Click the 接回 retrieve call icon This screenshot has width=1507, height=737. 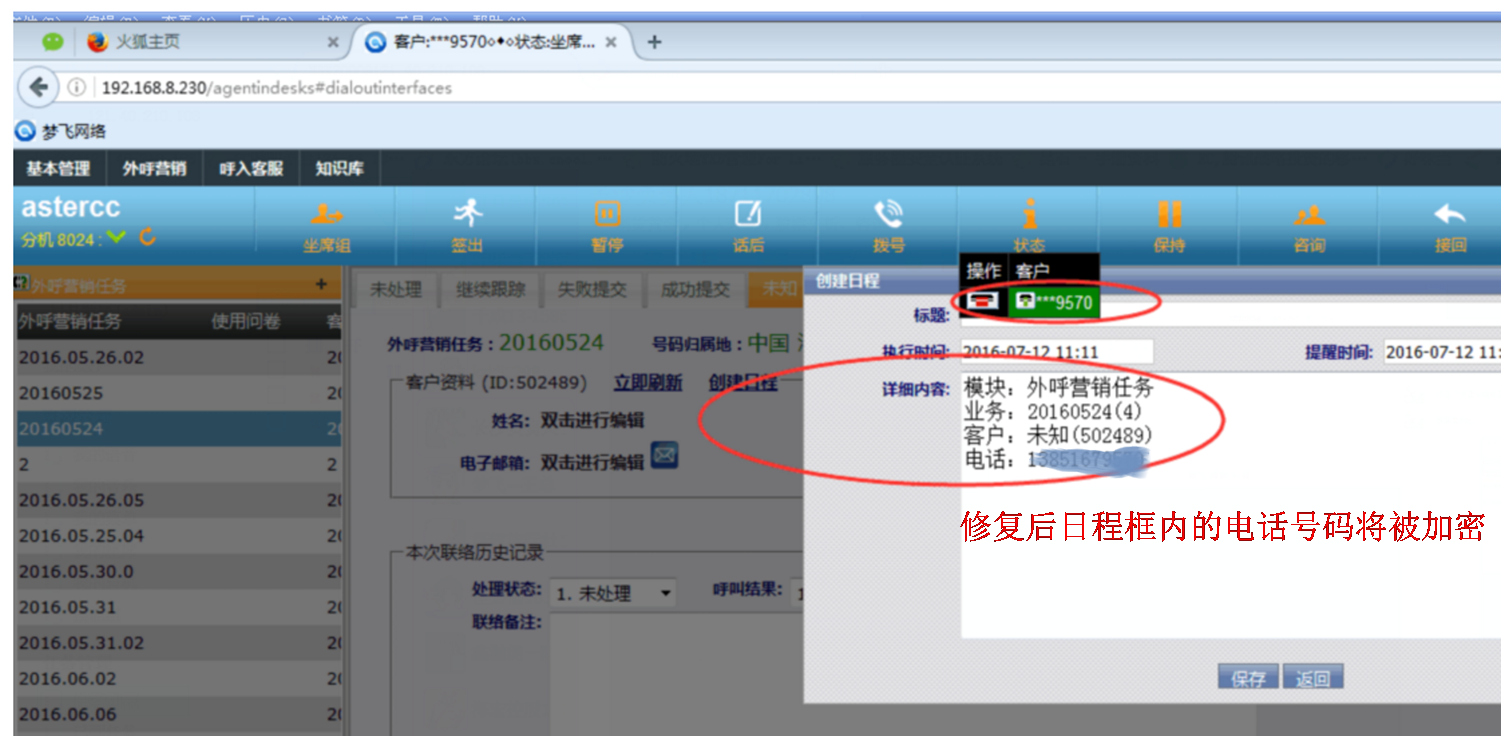(x=1450, y=214)
